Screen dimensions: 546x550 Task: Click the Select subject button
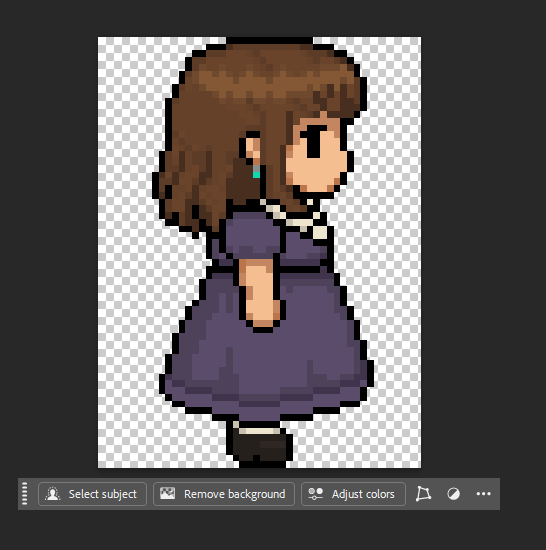(92, 494)
